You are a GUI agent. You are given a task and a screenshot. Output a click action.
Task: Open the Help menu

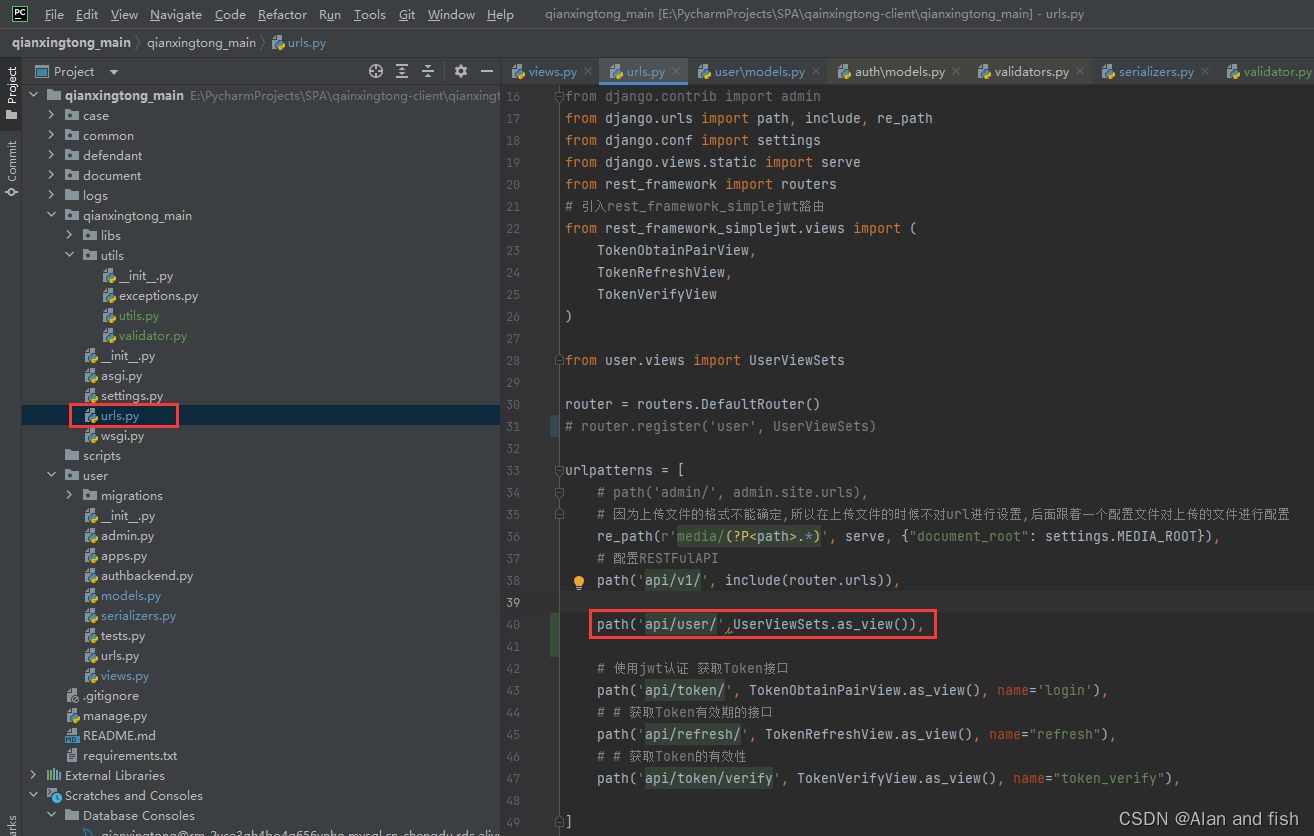tap(500, 15)
